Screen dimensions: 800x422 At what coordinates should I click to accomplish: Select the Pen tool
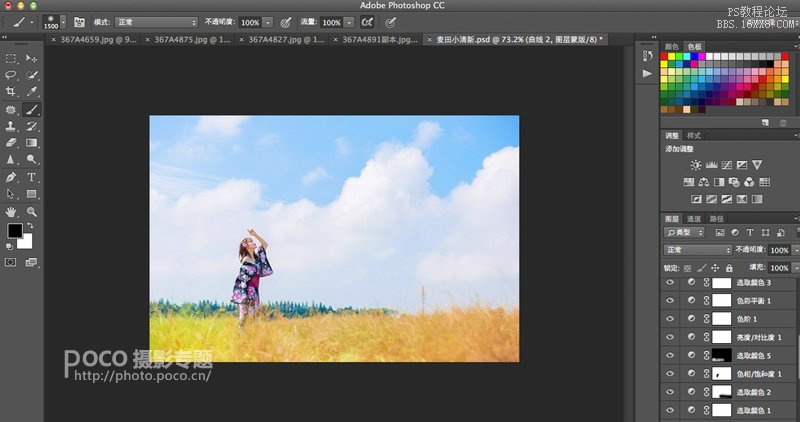tap(11, 177)
